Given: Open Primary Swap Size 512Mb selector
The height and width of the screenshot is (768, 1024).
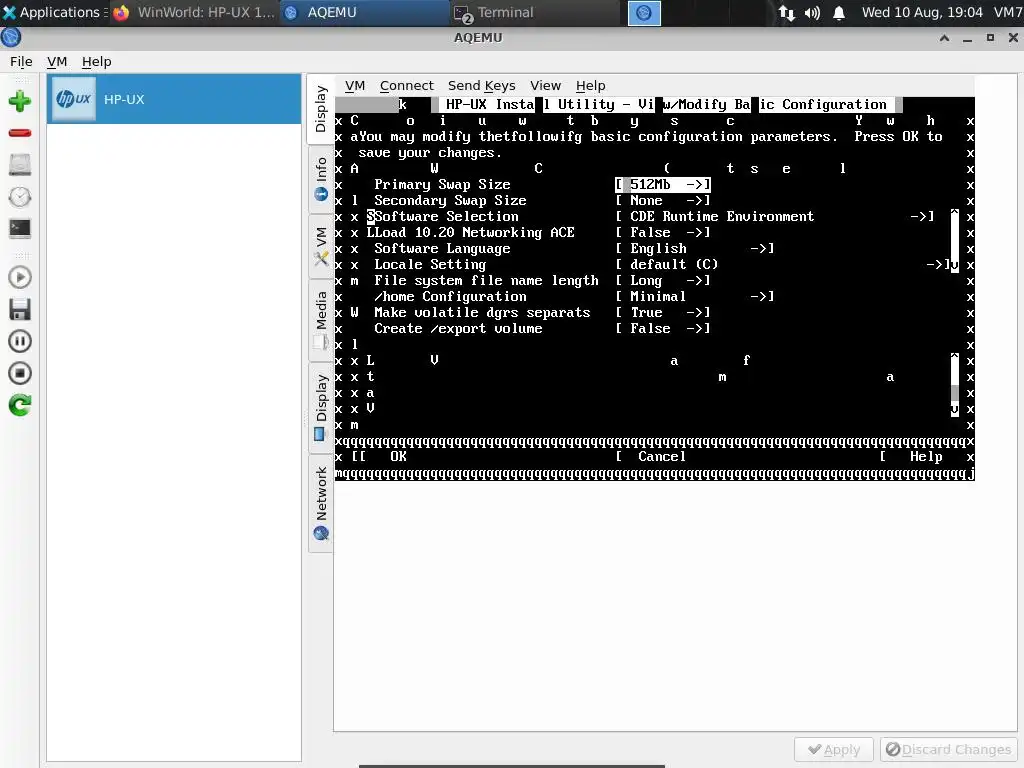Looking at the screenshot, I should (x=663, y=185).
